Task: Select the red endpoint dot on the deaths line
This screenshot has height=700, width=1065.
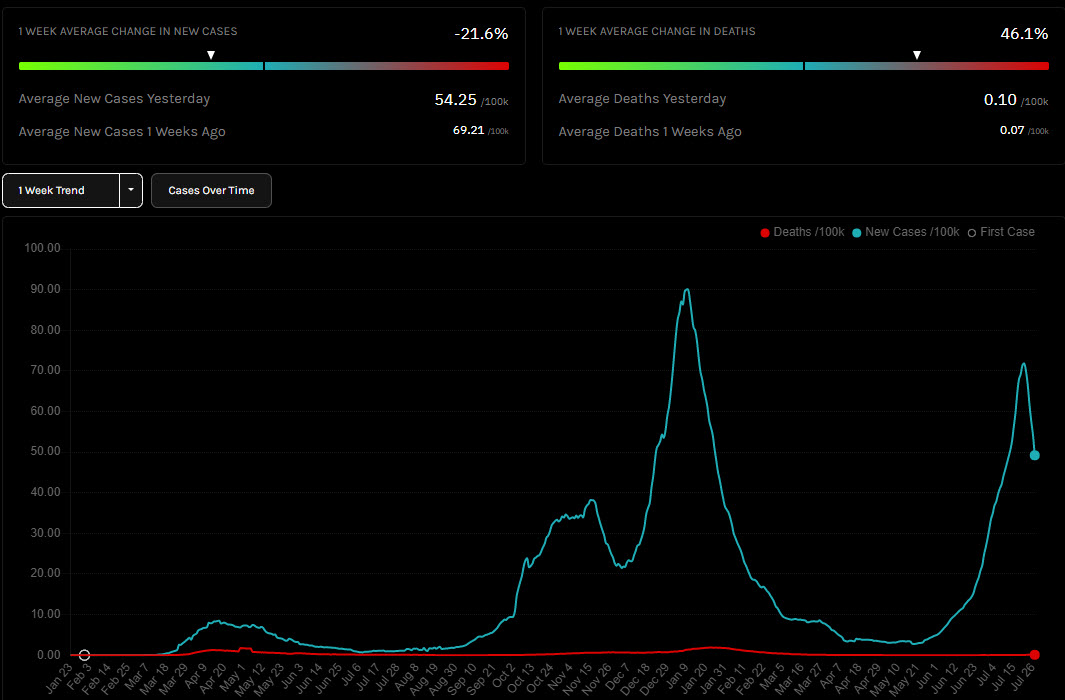Action: (1035, 655)
